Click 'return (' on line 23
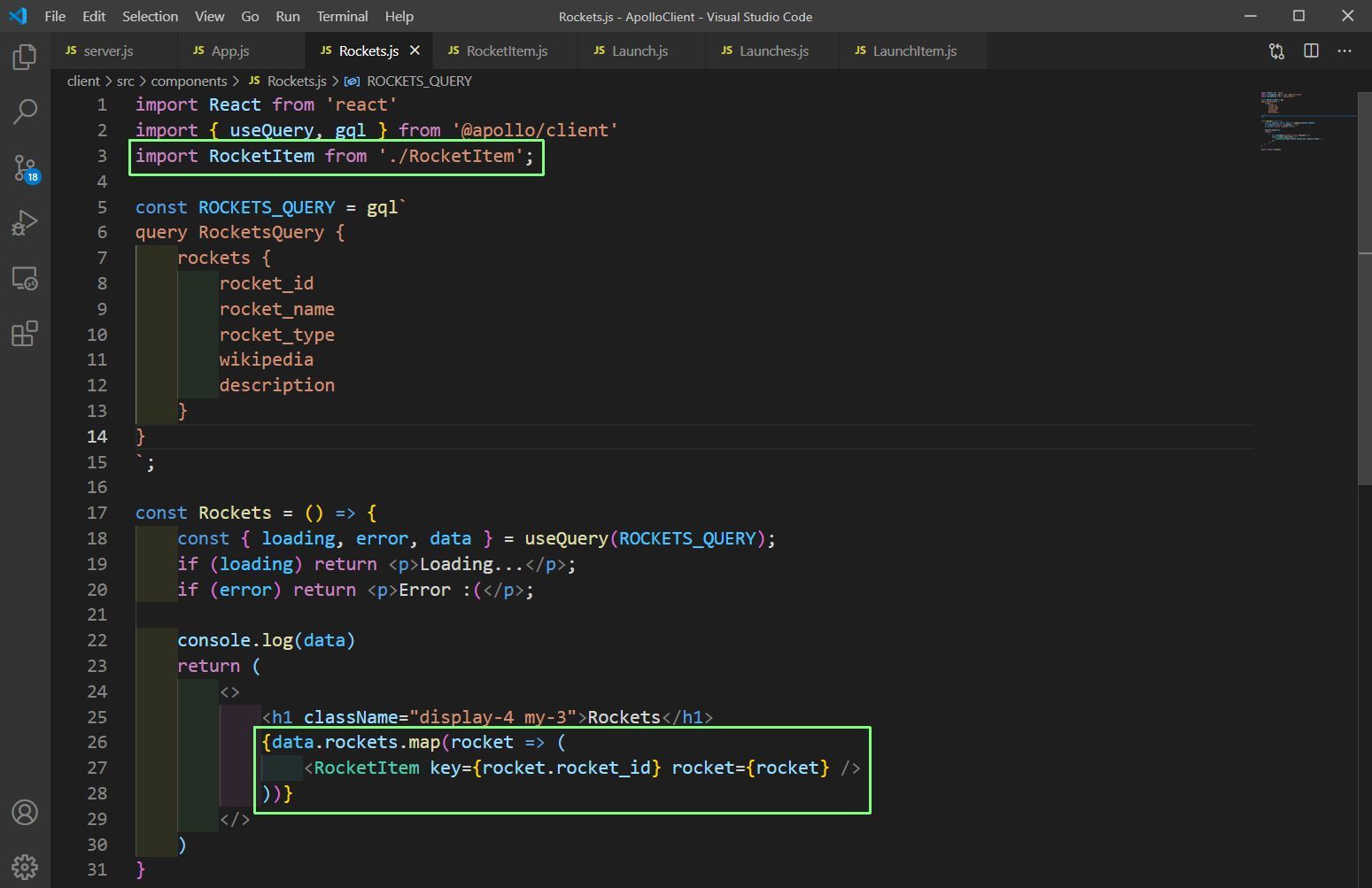1372x888 pixels. point(219,666)
